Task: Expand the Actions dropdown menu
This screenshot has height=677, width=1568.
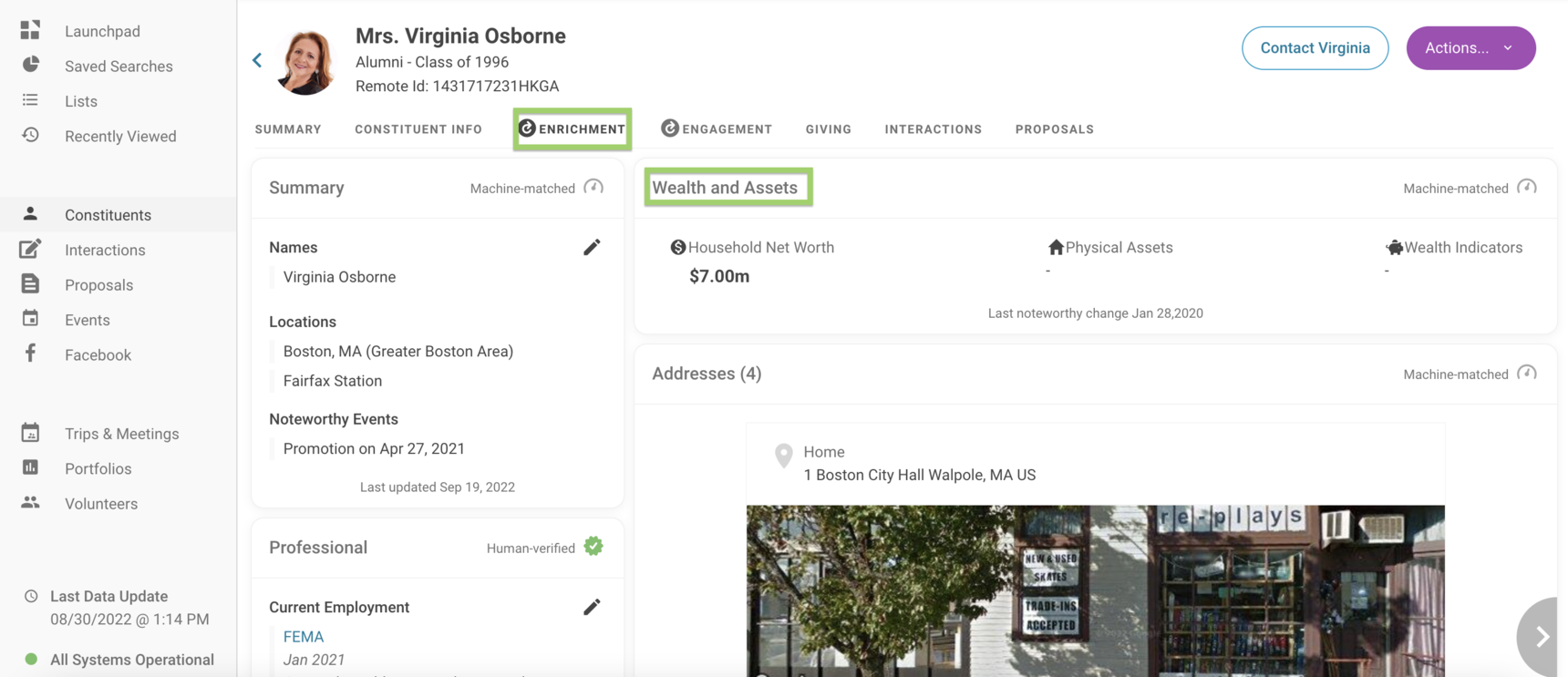Action: (1470, 48)
